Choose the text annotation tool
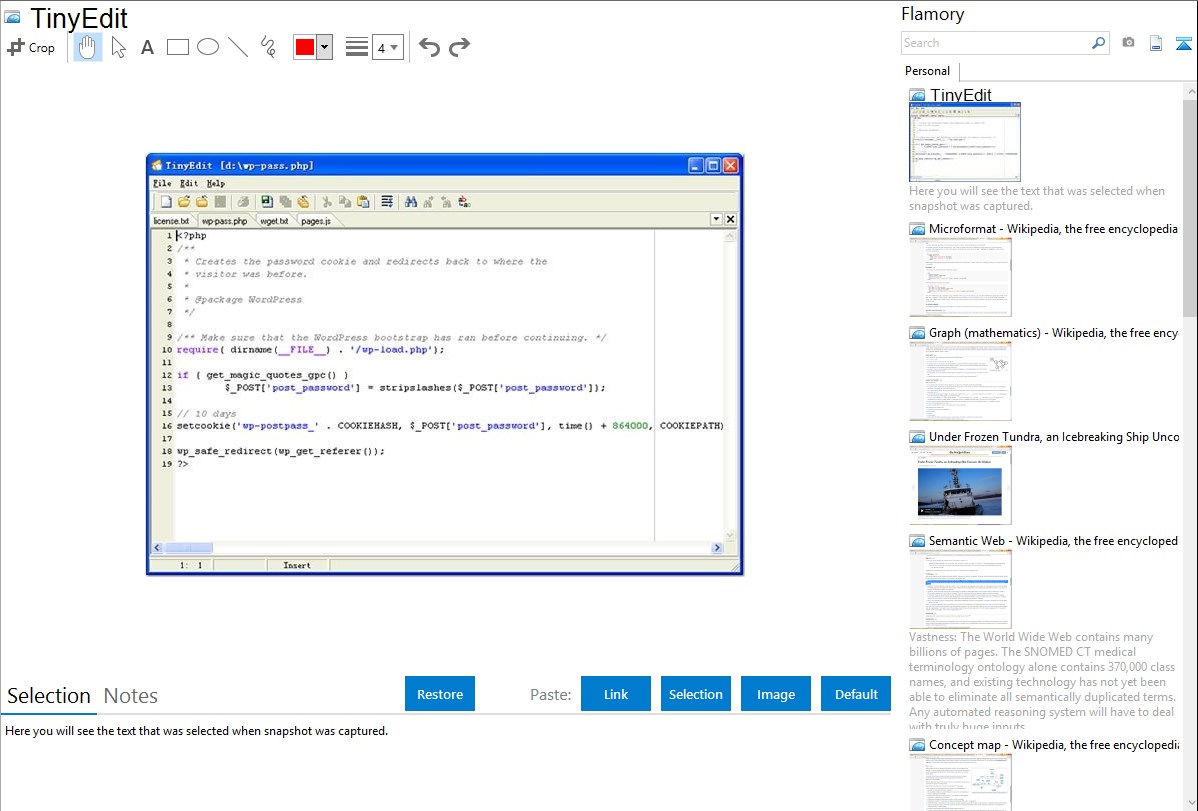Screen dimensions: 1198x811 click(x=147, y=47)
